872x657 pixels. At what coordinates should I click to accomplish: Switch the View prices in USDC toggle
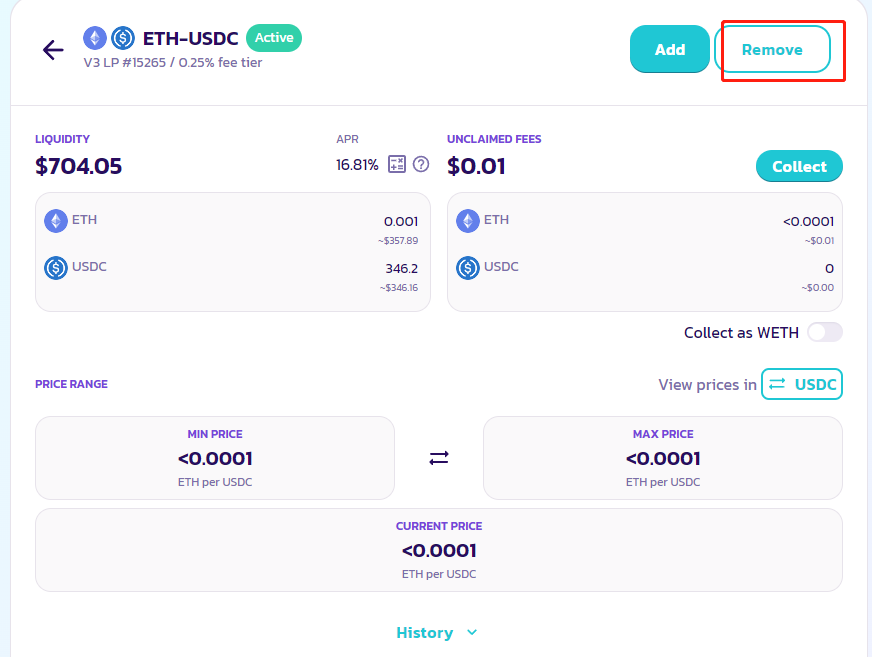tap(802, 384)
